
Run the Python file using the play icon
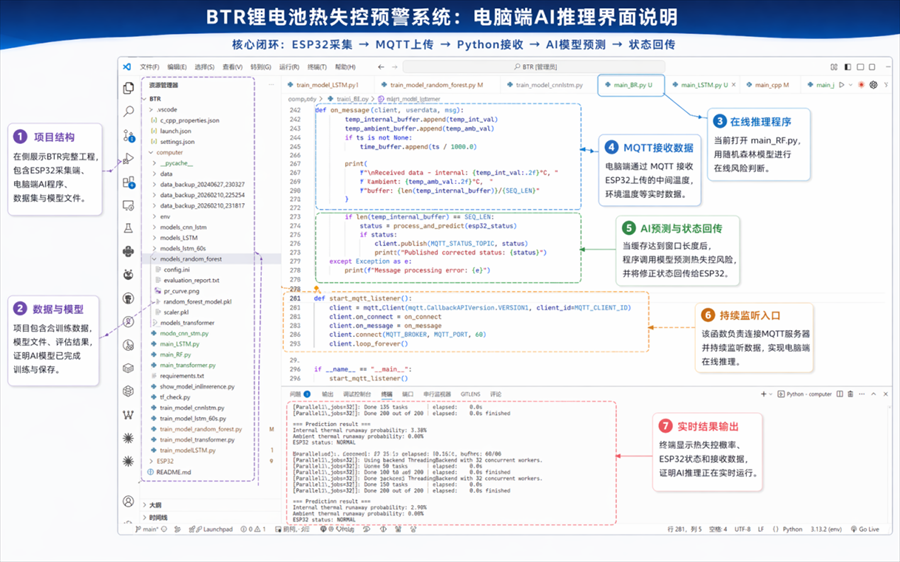pyautogui.click(x=841, y=85)
